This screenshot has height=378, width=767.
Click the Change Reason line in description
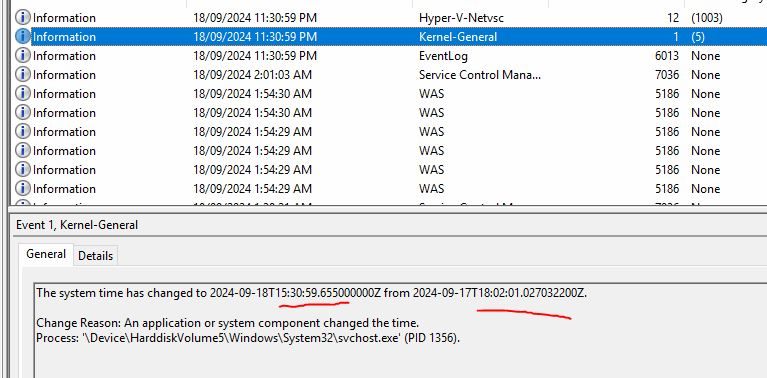pyautogui.click(x=227, y=323)
